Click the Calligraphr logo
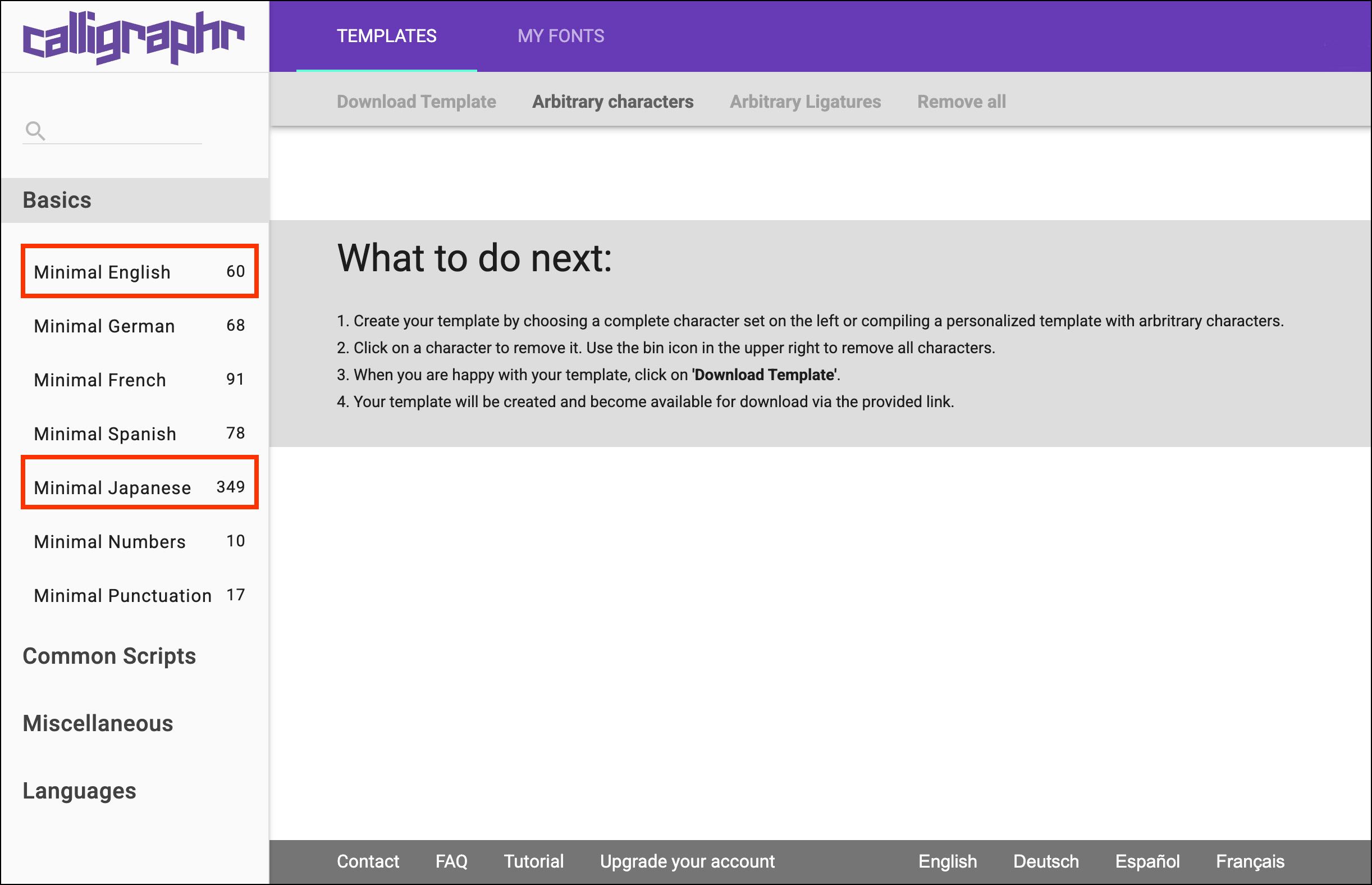The image size is (1372, 885). (133, 38)
